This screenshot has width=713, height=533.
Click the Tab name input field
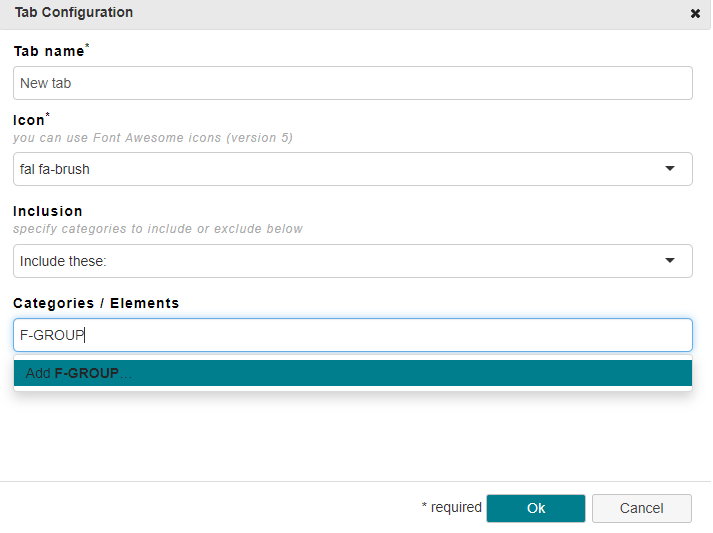click(353, 83)
